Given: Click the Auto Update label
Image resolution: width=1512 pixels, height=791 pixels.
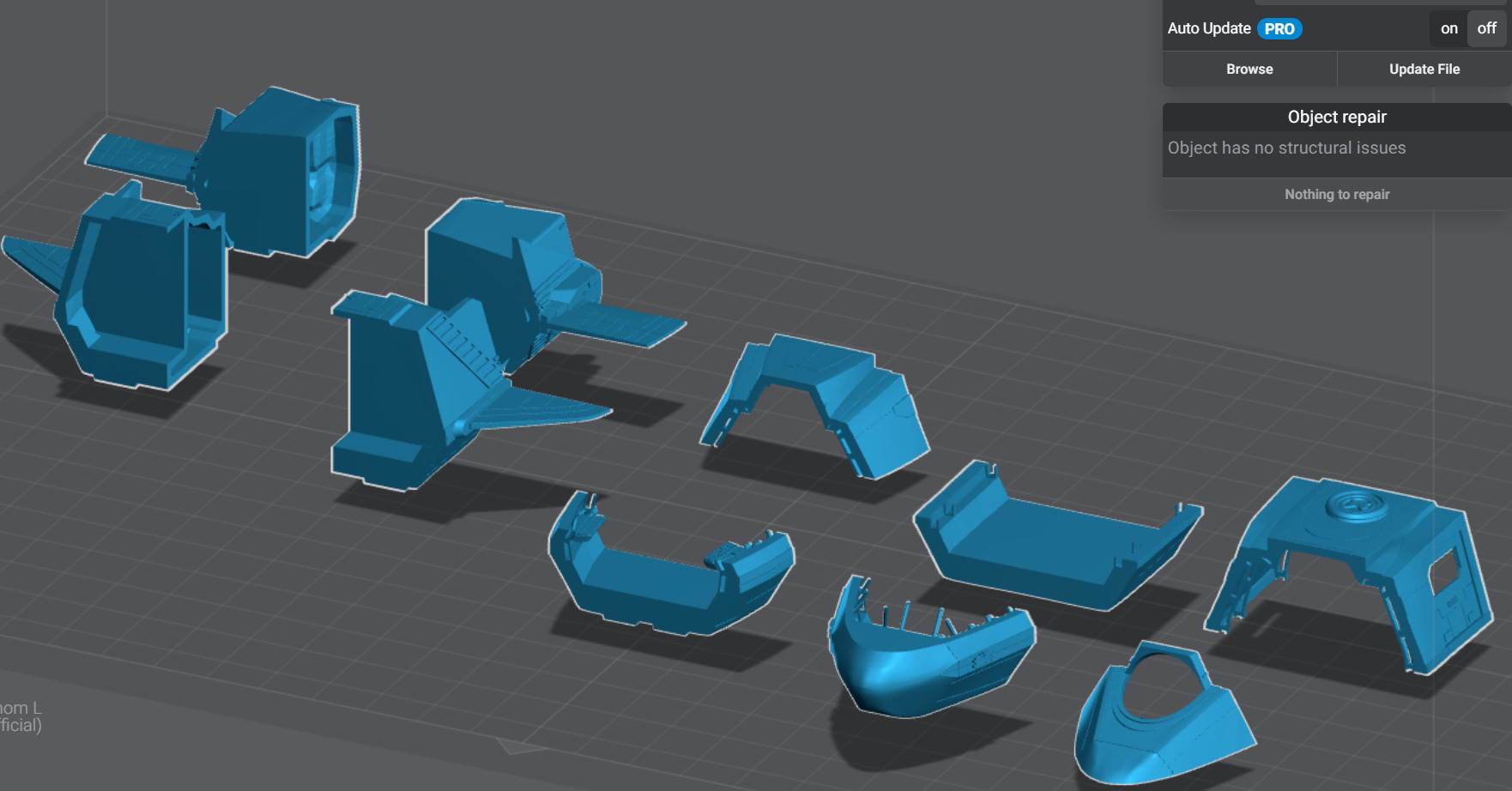Looking at the screenshot, I should [x=1209, y=28].
